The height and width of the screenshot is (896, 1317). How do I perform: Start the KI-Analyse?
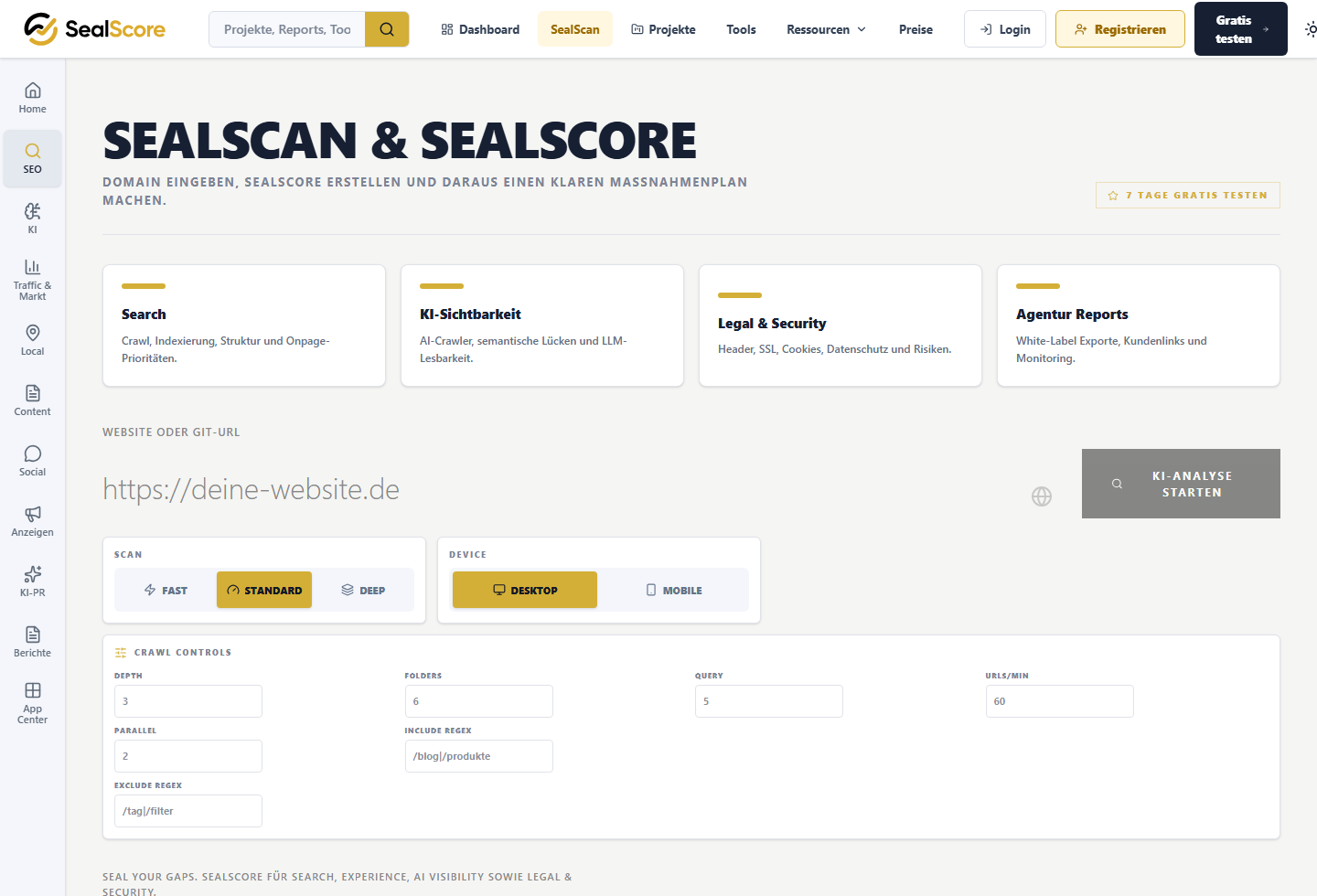(x=1181, y=484)
